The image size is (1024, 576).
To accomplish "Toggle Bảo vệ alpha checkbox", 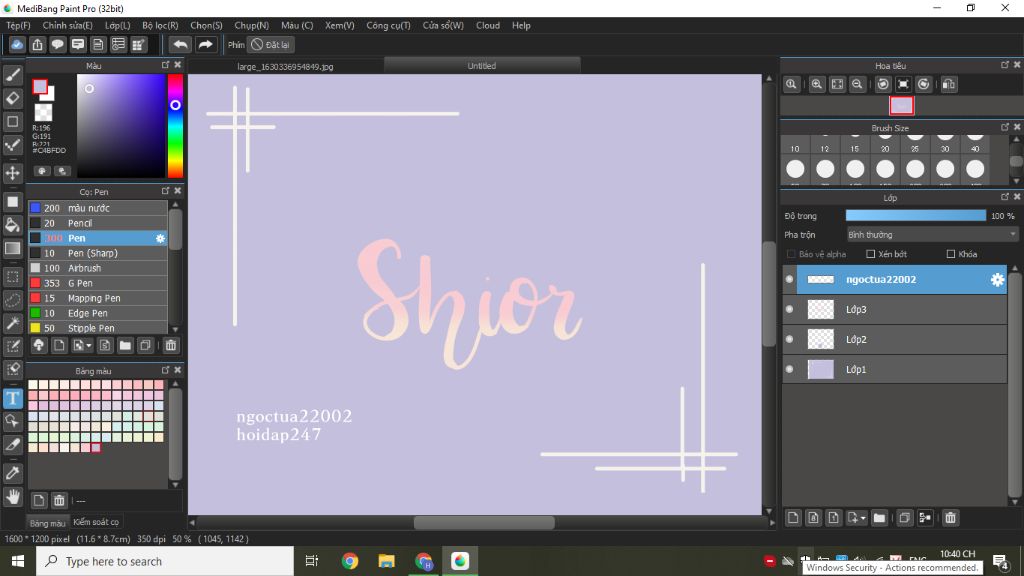I will pyautogui.click(x=791, y=254).
